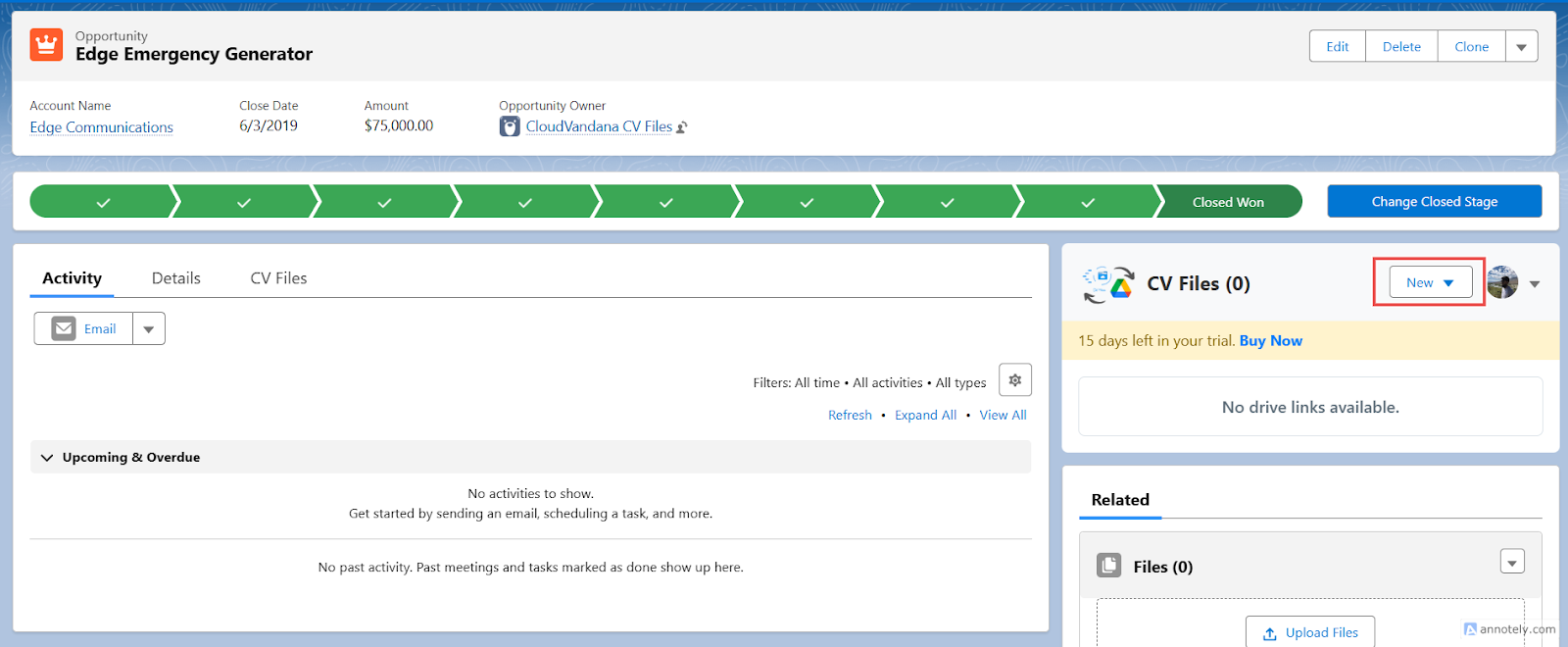Open the dropdown arrow beside profile photo
The width and height of the screenshot is (1568, 647).
tap(1535, 283)
